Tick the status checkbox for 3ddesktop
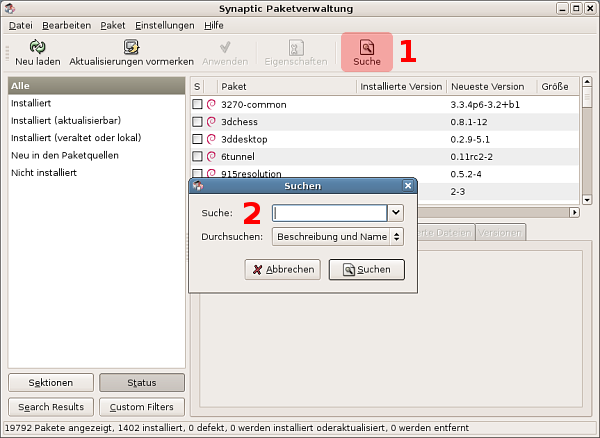This screenshot has height=438, width=600. point(197,139)
